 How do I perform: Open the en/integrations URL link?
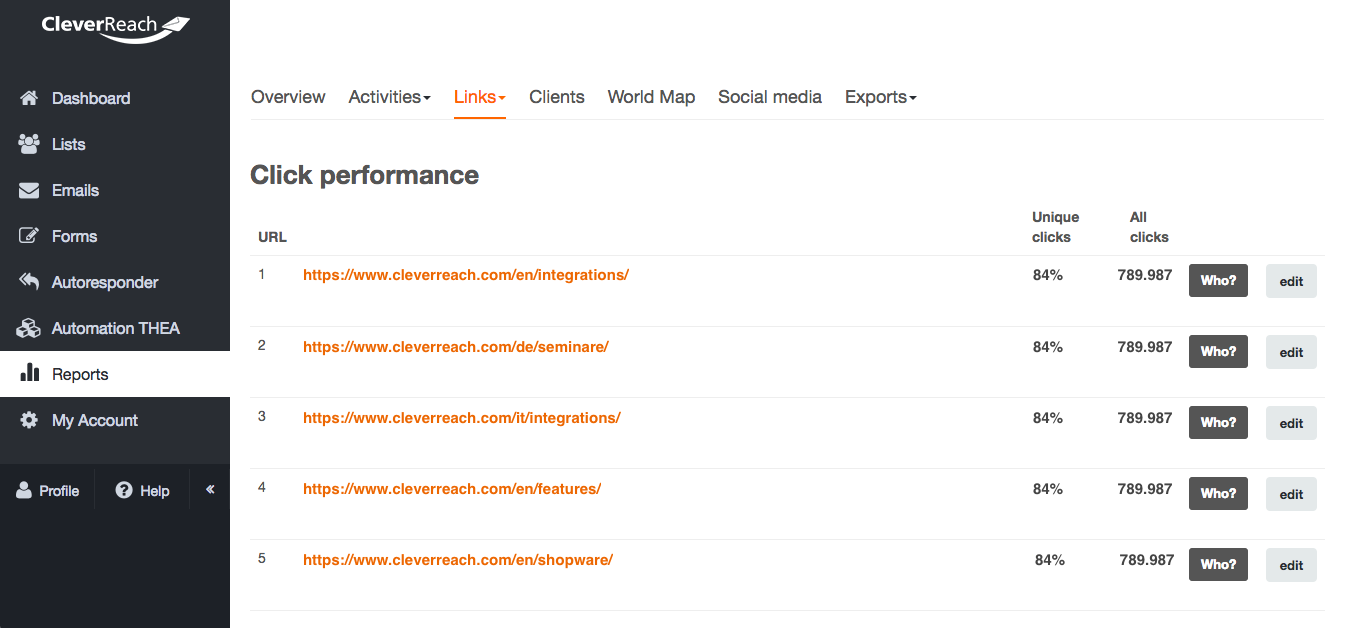click(x=466, y=275)
